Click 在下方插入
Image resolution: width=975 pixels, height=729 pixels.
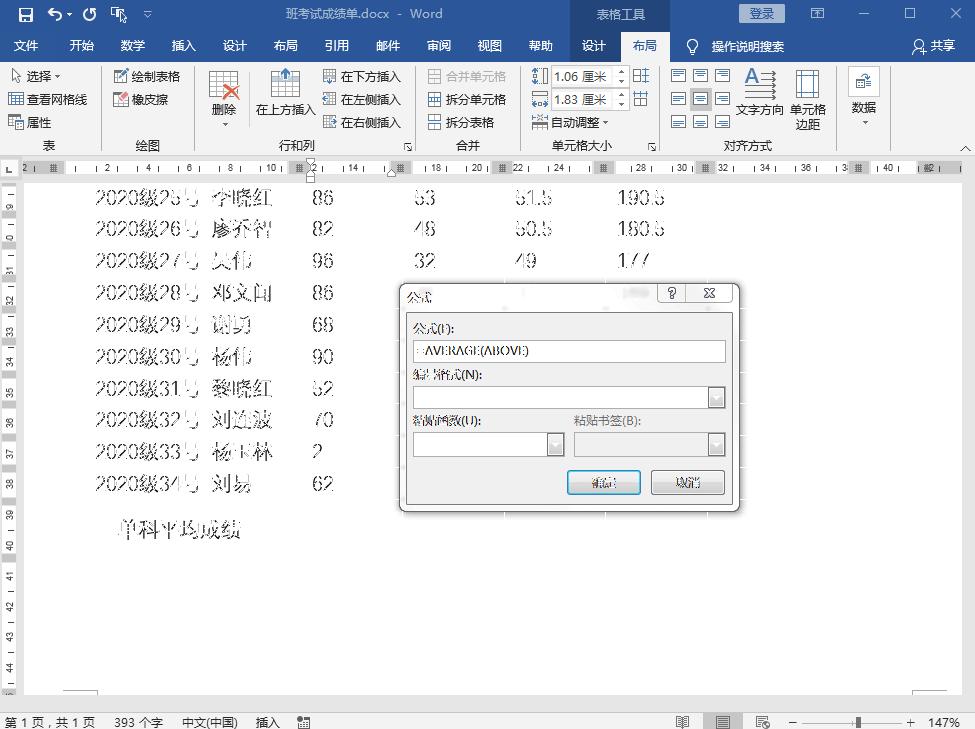click(x=362, y=76)
